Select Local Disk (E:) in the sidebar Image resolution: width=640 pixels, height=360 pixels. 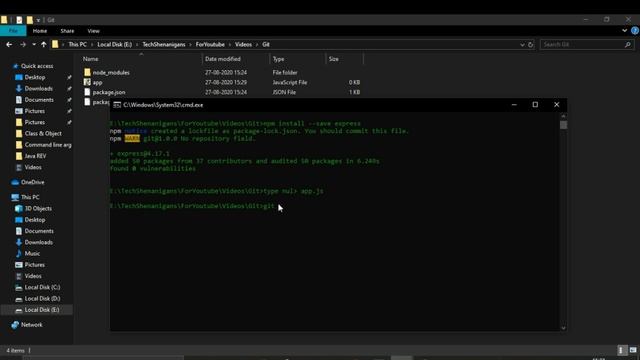point(42,310)
